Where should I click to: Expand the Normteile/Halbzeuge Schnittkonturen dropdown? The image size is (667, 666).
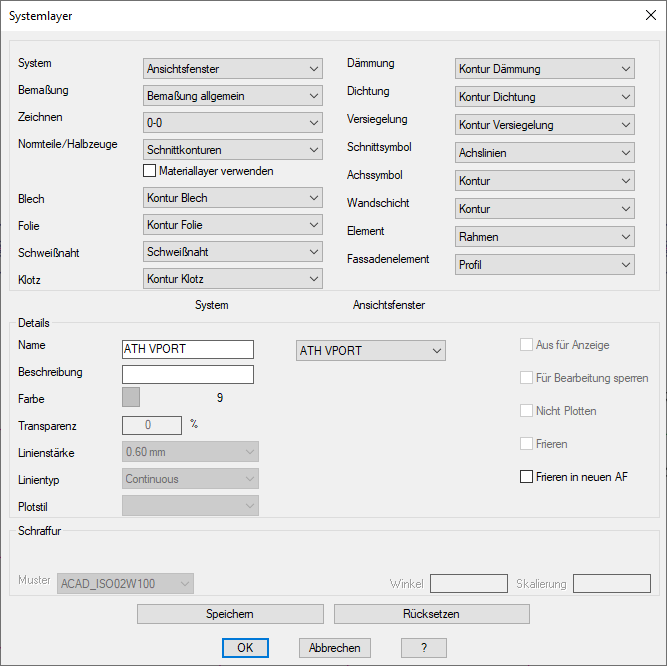[x=232, y=150]
